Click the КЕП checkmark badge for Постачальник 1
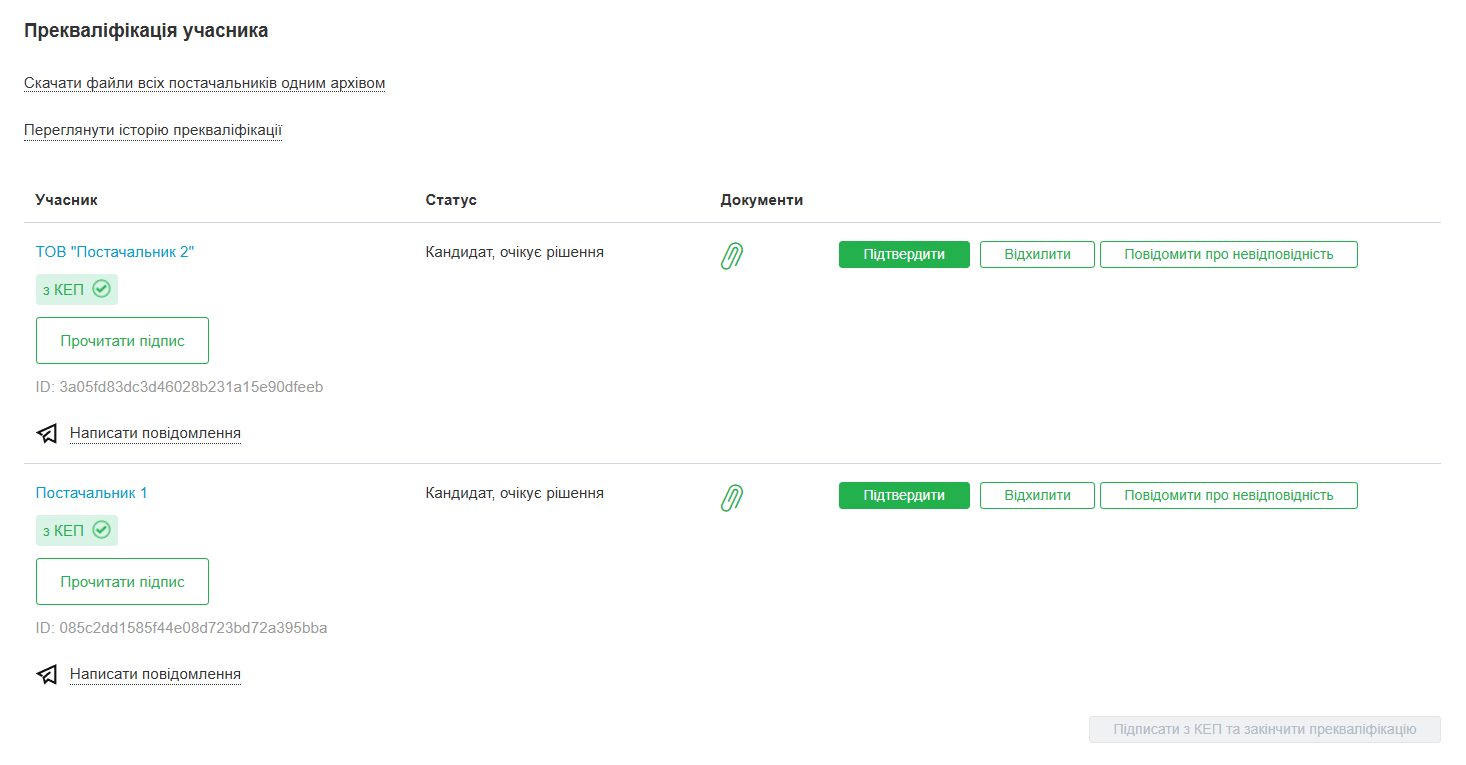 77,530
